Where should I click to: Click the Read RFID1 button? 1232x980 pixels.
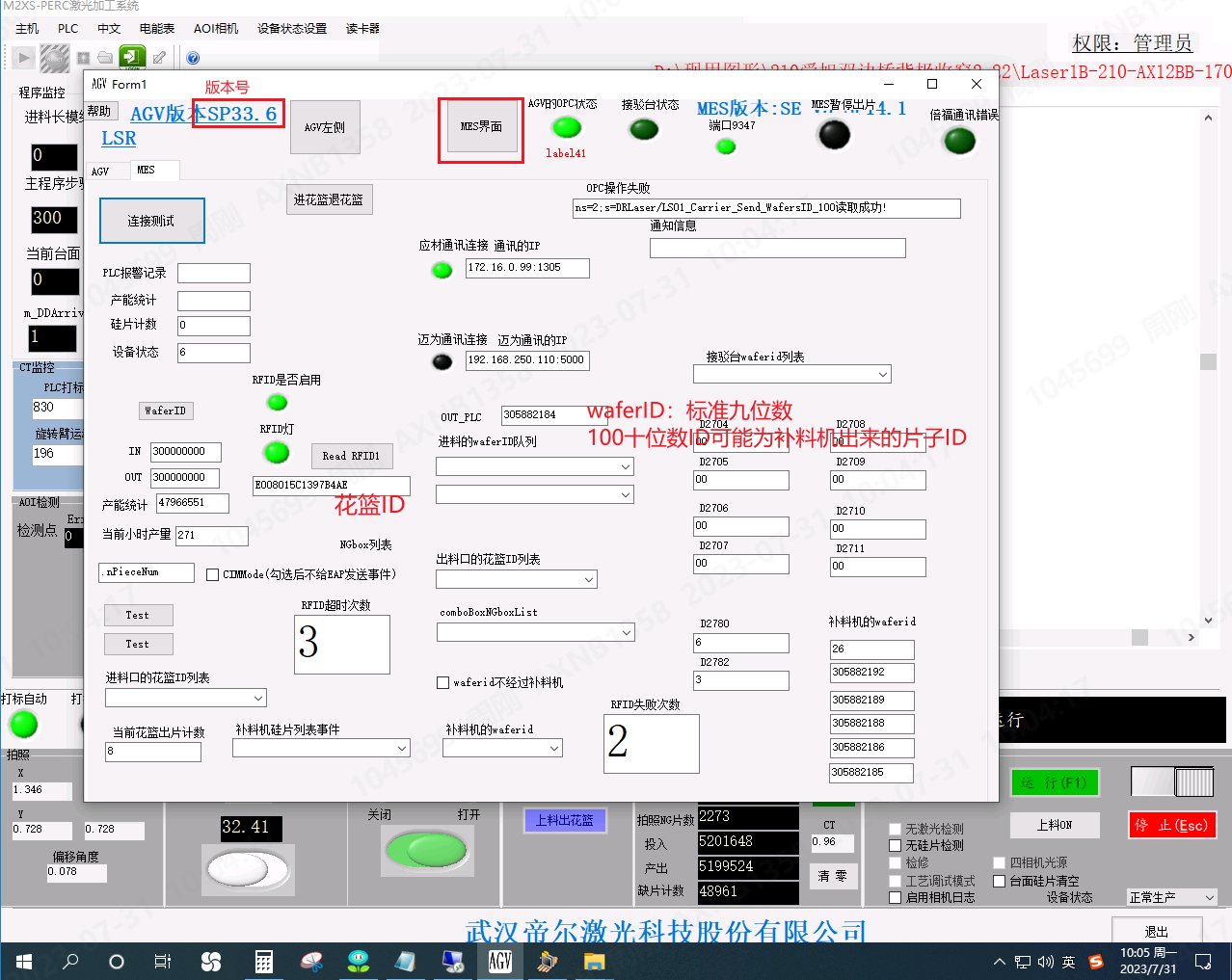tap(351, 456)
